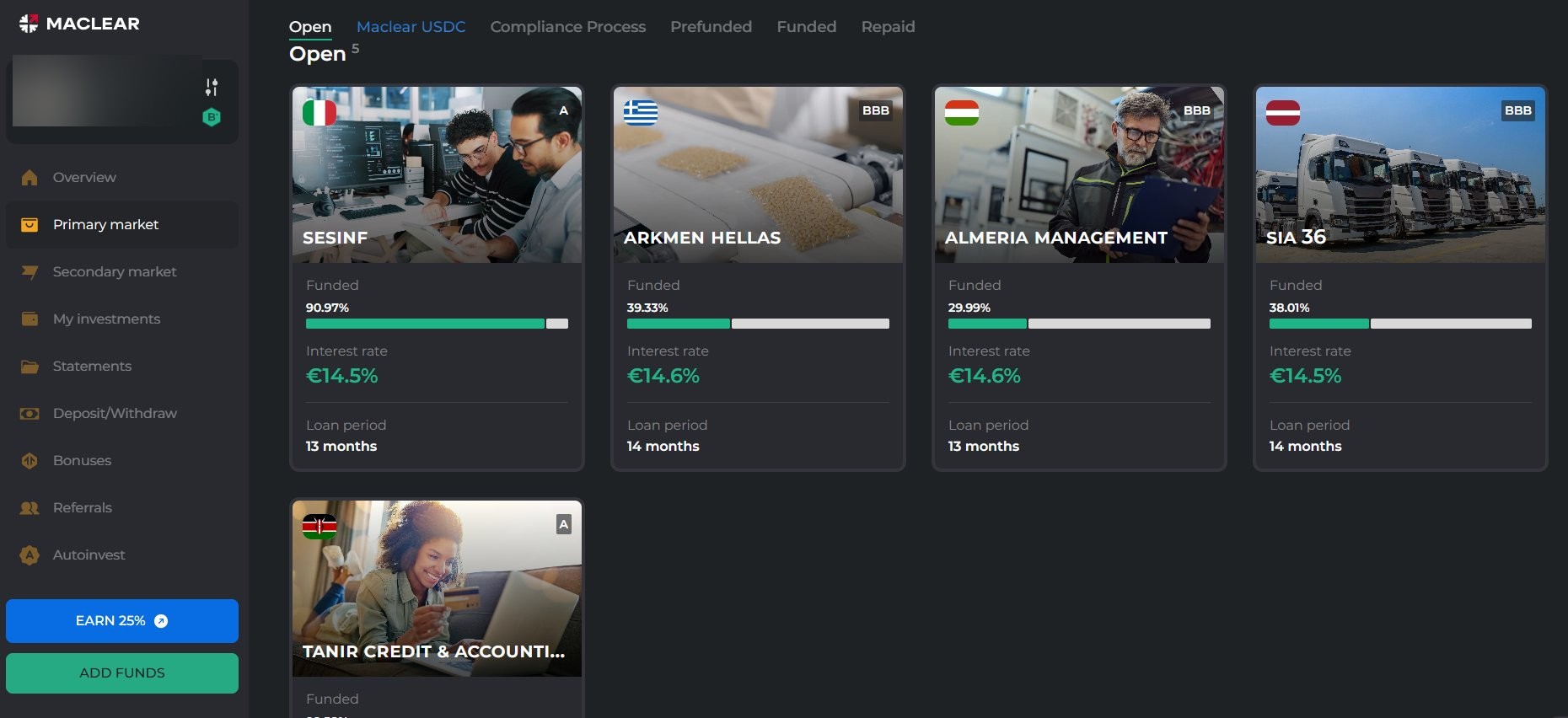Click the Kenya flag on Tanir Credit card

pos(320,527)
